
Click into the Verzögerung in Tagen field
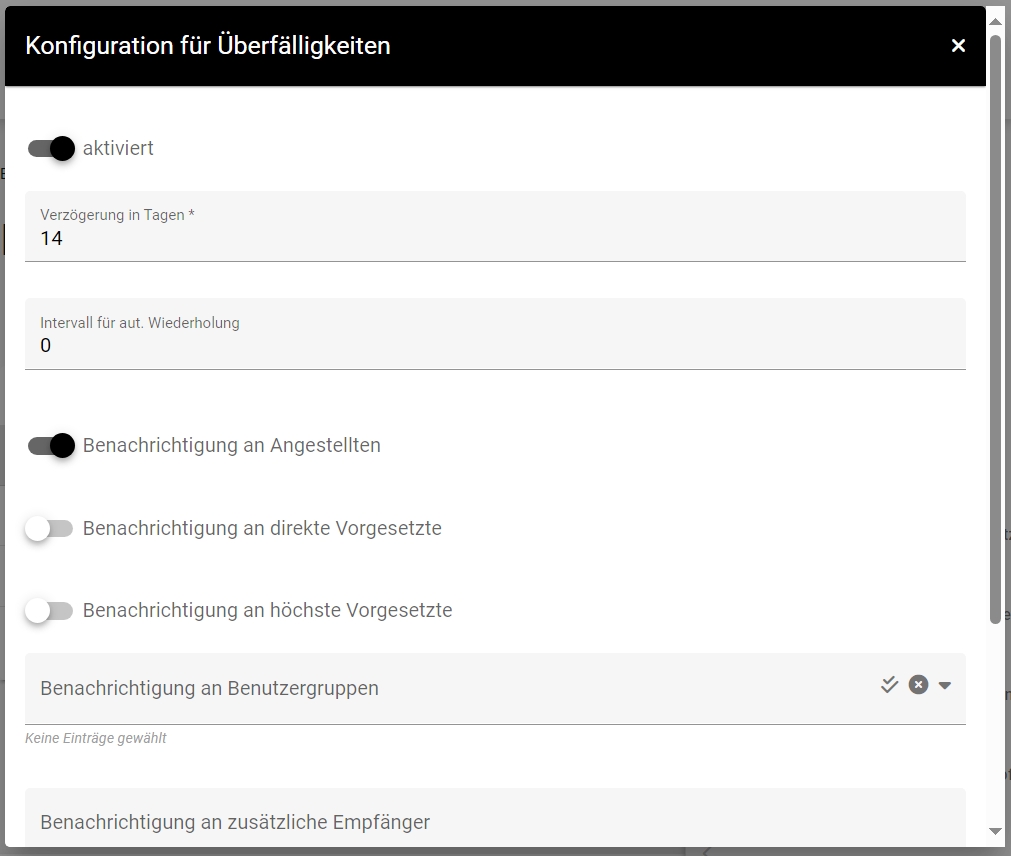point(495,238)
